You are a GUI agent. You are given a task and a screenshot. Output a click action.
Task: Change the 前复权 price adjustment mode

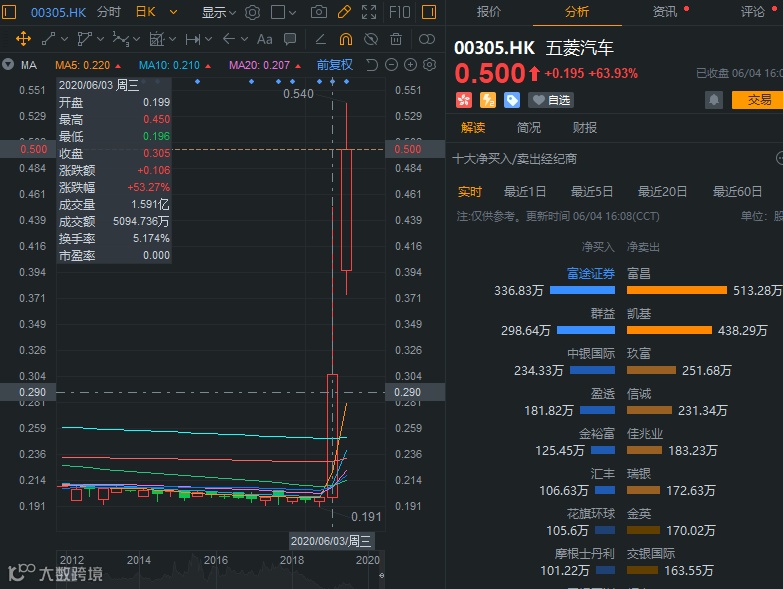[x=335, y=65]
